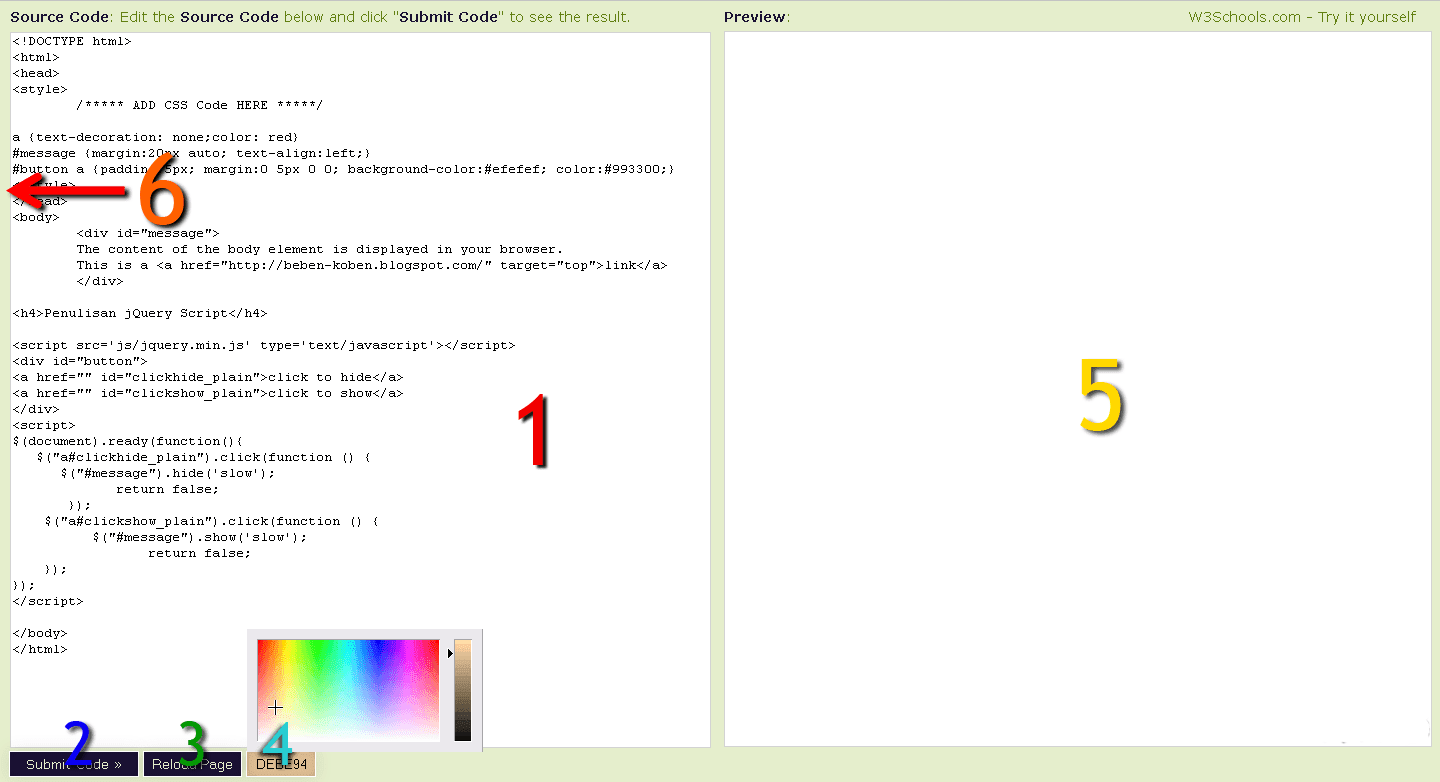This screenshot has width=1440, height=782.
Task: Click the "a {text-decoration: none;color: red}" line
Action: (155, 137)
